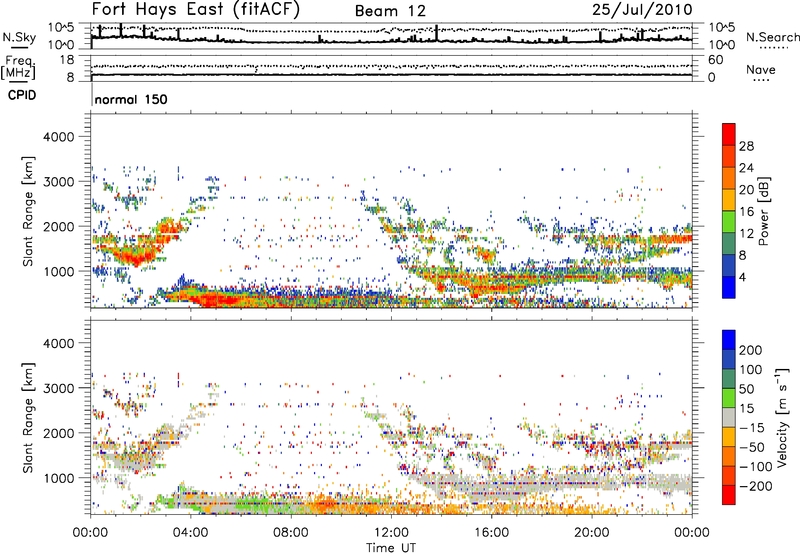The height and width of the screenshot is (554, 800).
Task: Click the 'Power [dB]' colorbar title
Action: pos(763,211)
